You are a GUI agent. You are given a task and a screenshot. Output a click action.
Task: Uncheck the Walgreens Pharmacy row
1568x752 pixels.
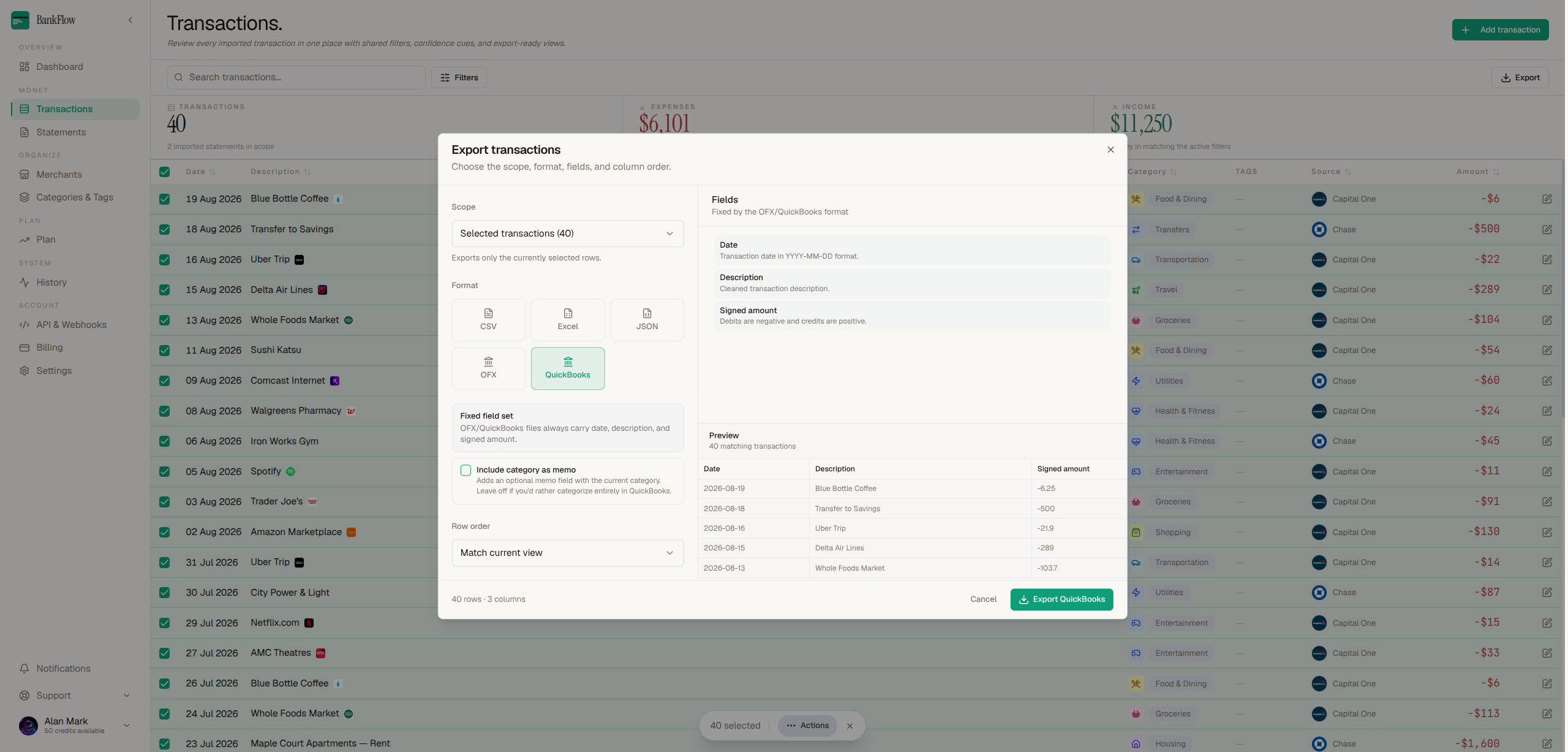pyautogui.click(x=164, y=411)
